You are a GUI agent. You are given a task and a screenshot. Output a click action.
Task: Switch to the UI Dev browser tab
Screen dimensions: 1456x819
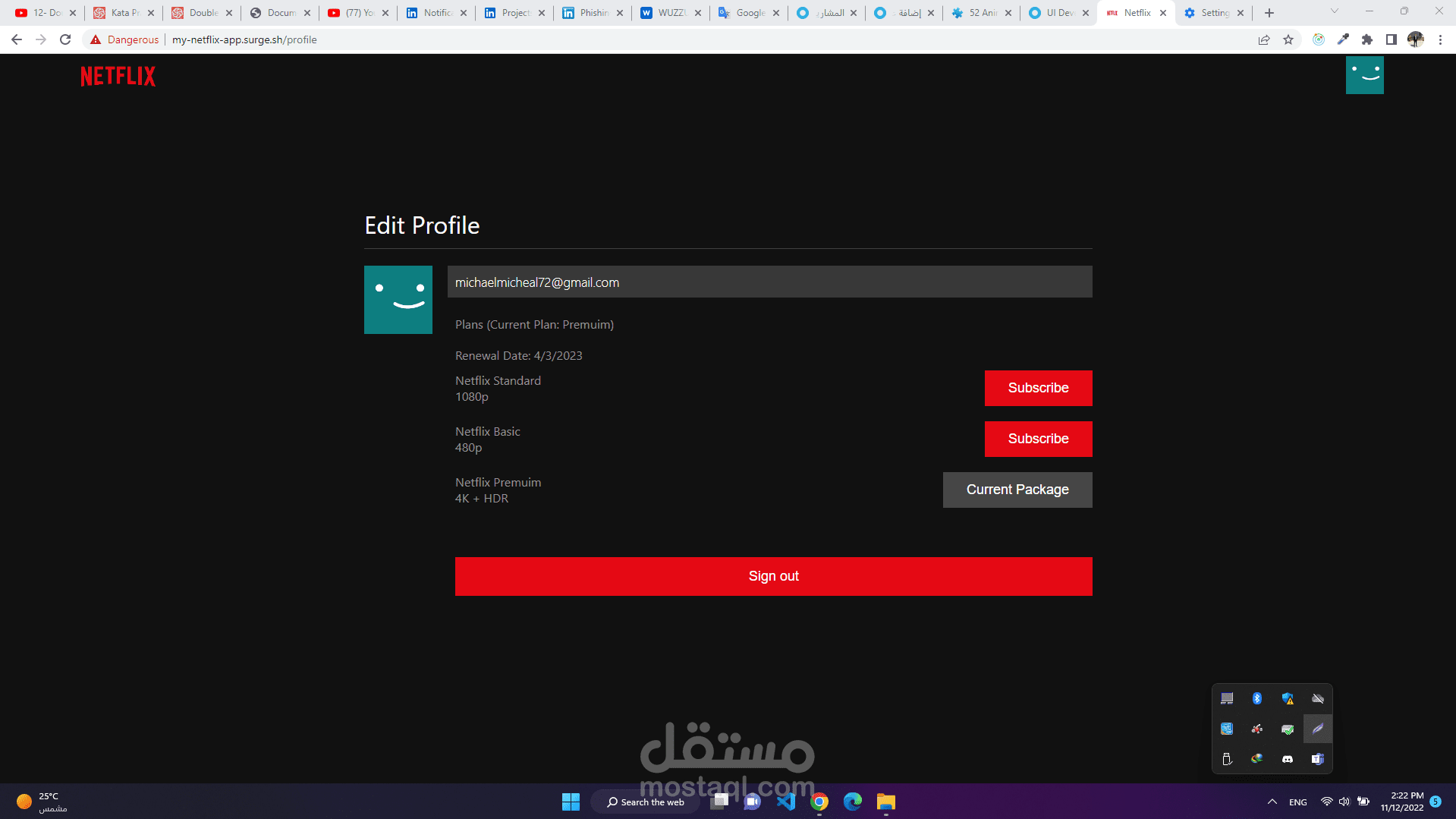(1059, 13)
